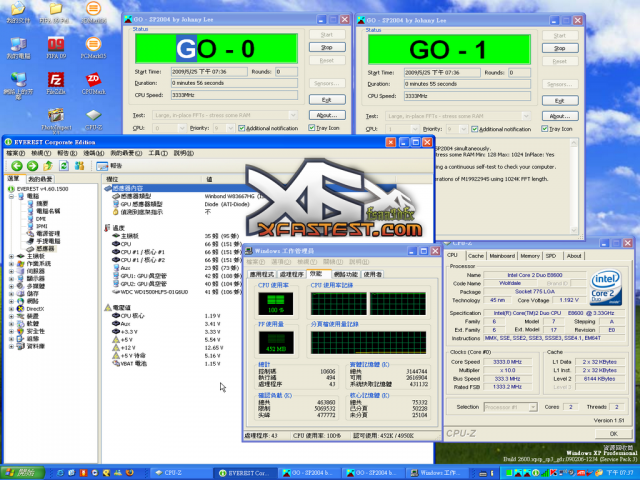Open the PhotoImpact desktop icon
This screenshot has height=480, width=640.
click(56, 120)
